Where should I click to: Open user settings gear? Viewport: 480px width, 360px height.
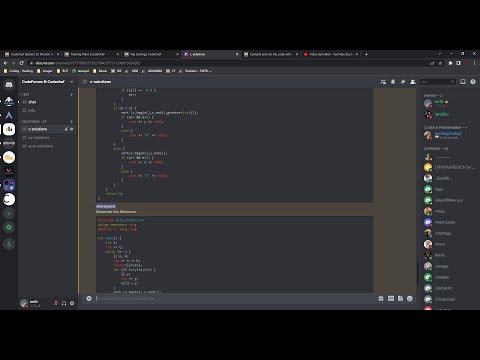pos(72,303)
